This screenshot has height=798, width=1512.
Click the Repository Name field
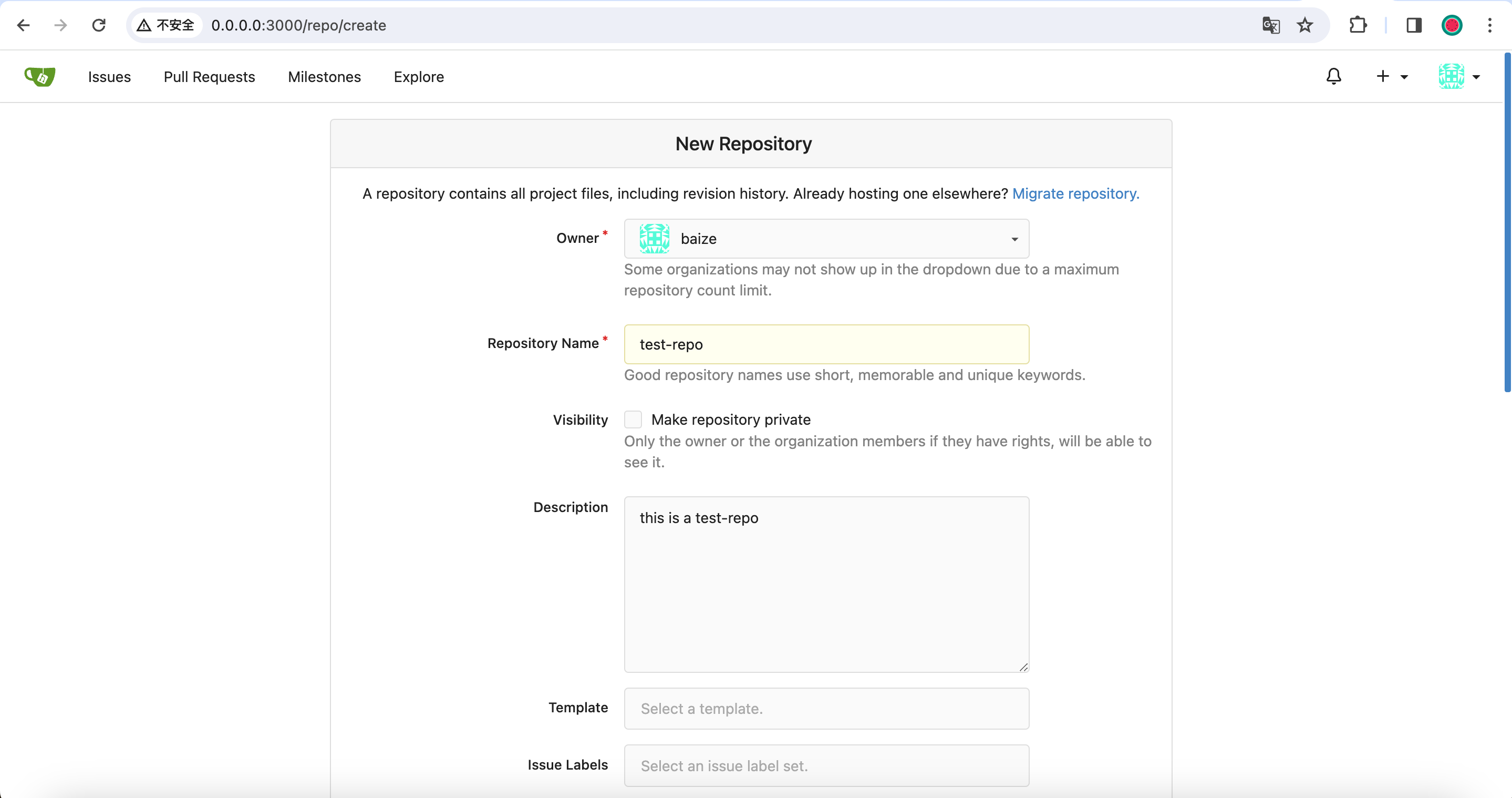[826, 344]
